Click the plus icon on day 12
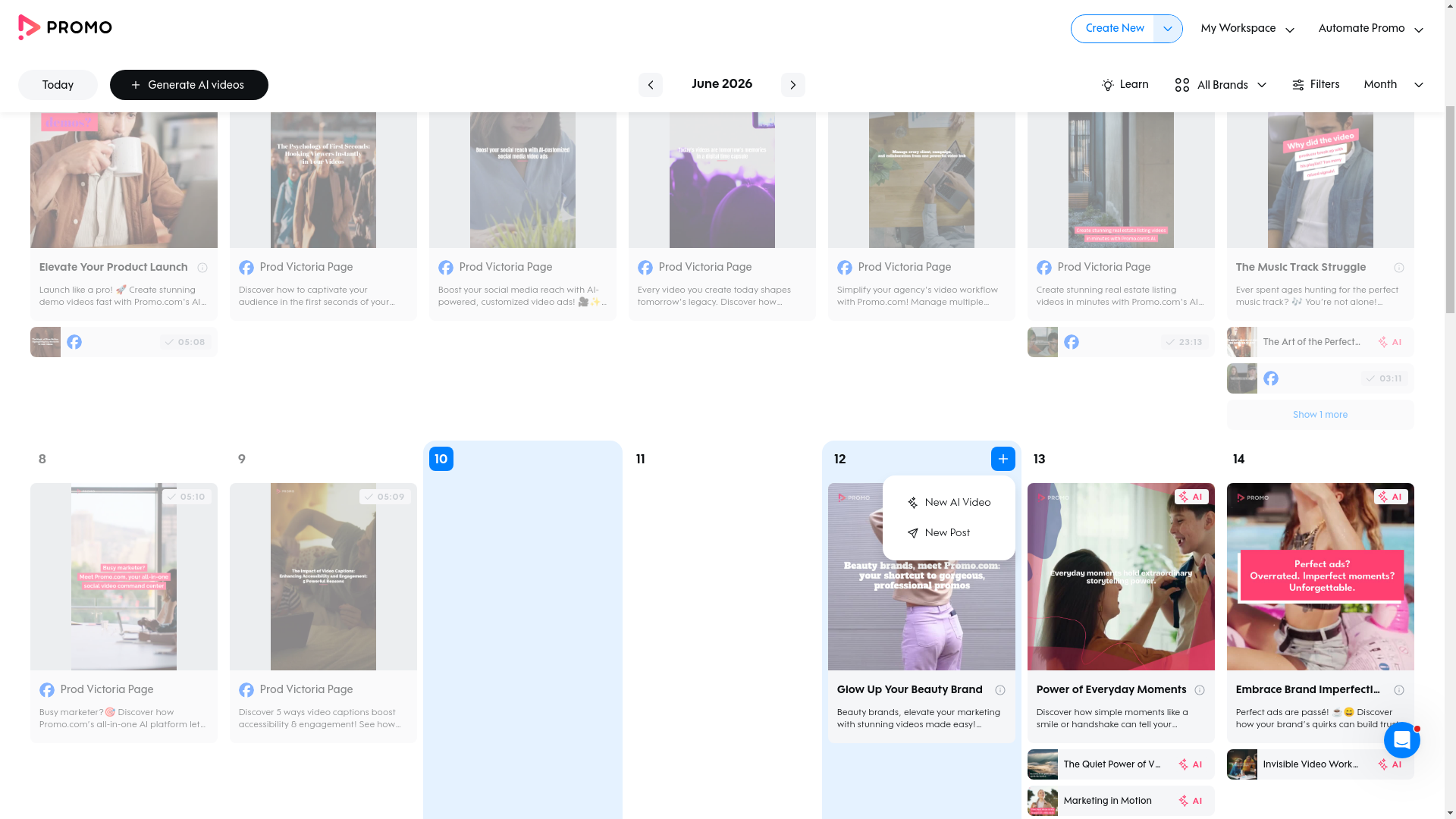Screen dimensions: 1456x819 [x=1003, y=459]
